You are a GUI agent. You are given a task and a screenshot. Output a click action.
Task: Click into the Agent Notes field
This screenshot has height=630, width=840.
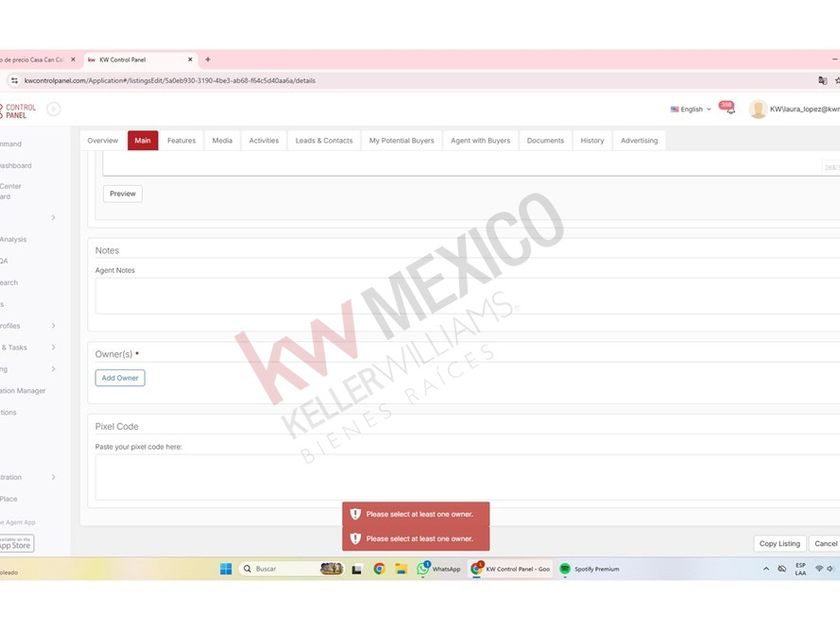[x=467, y=296]
